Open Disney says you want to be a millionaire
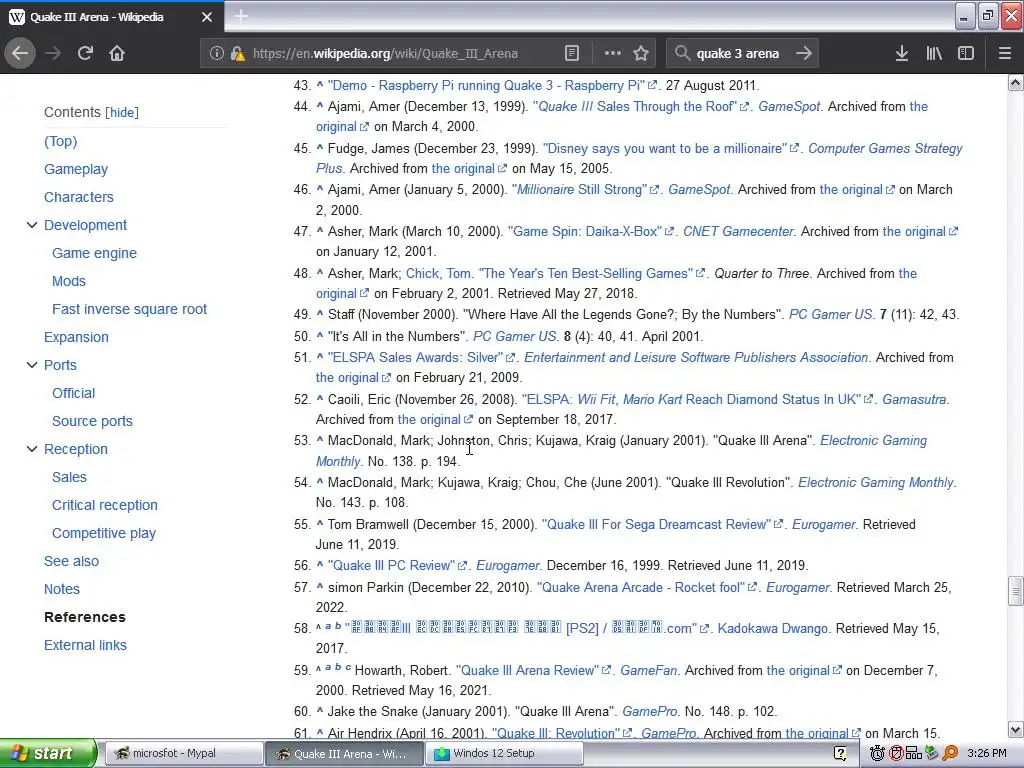The image size is (1024, 768). (x=670, y=148)
